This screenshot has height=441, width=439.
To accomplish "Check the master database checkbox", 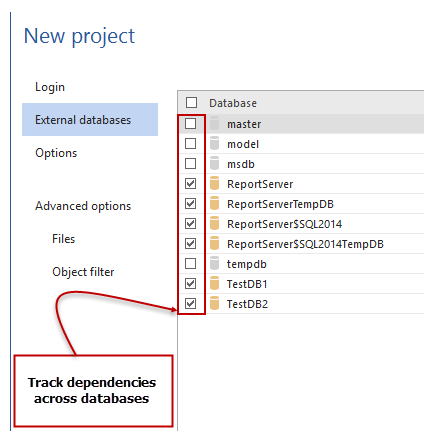I will pos(190,124).
